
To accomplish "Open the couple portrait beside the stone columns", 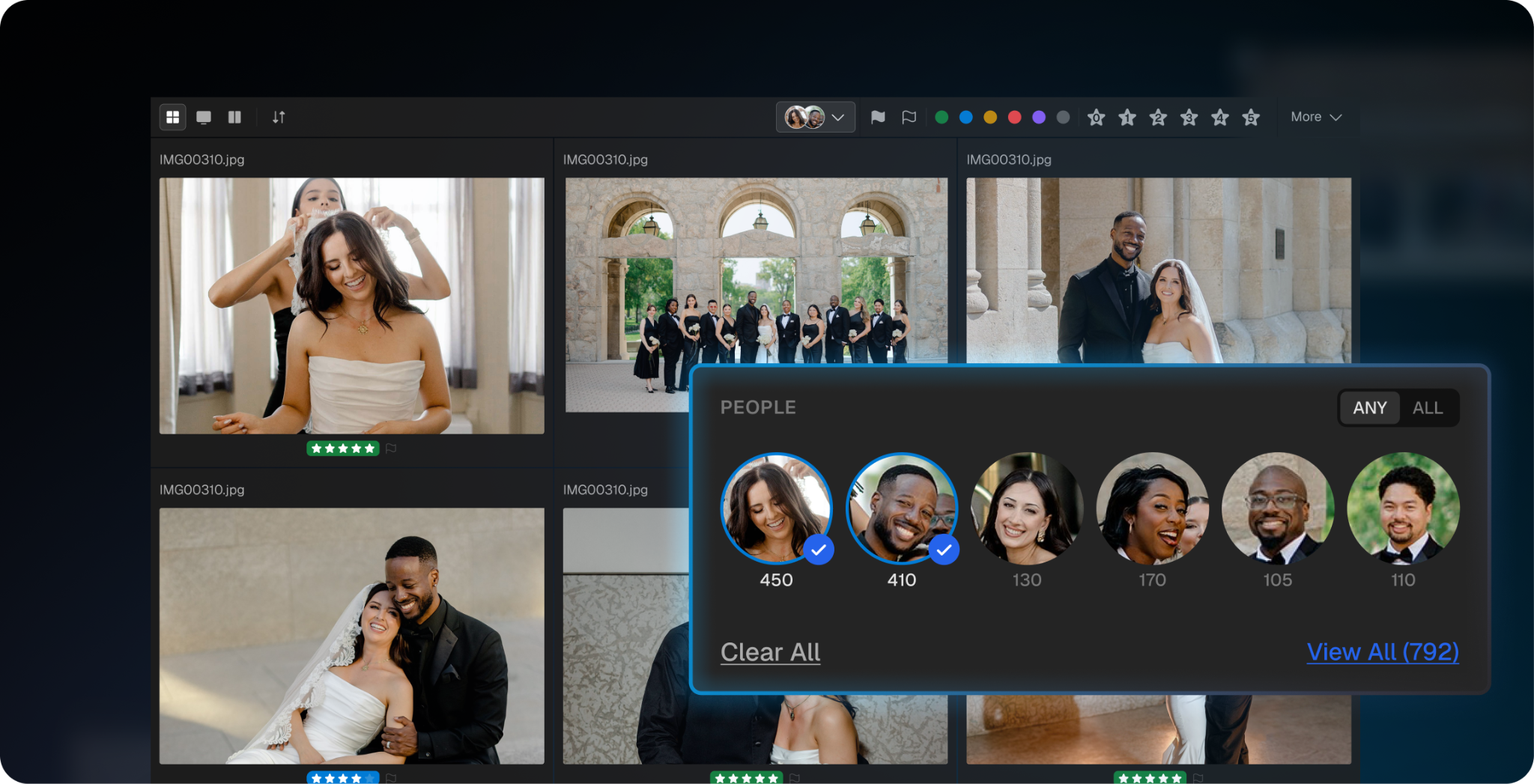I will click(1159, 270).
